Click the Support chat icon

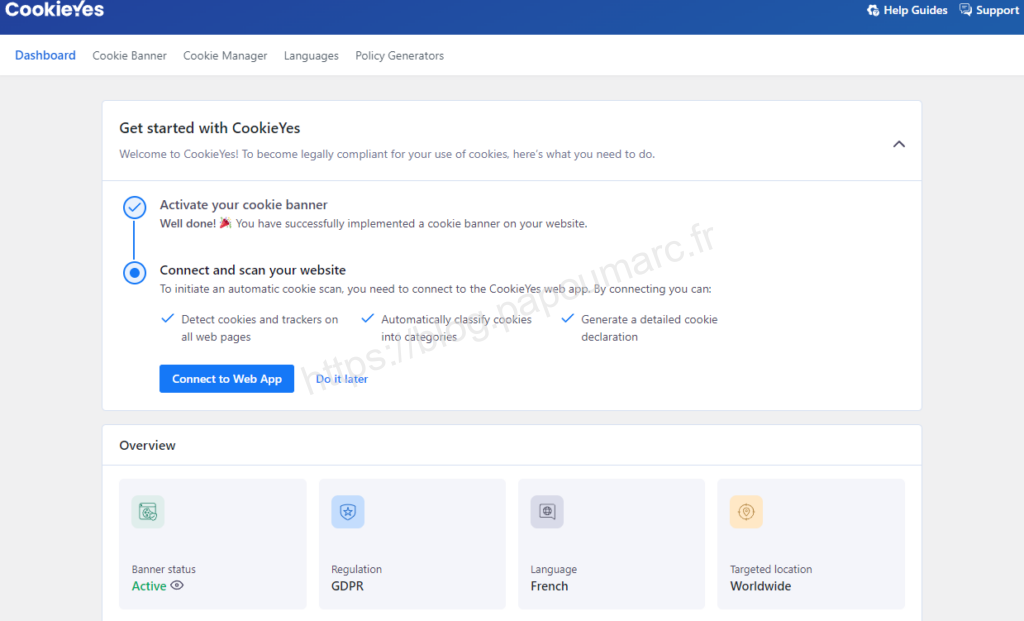coord(965,10)
